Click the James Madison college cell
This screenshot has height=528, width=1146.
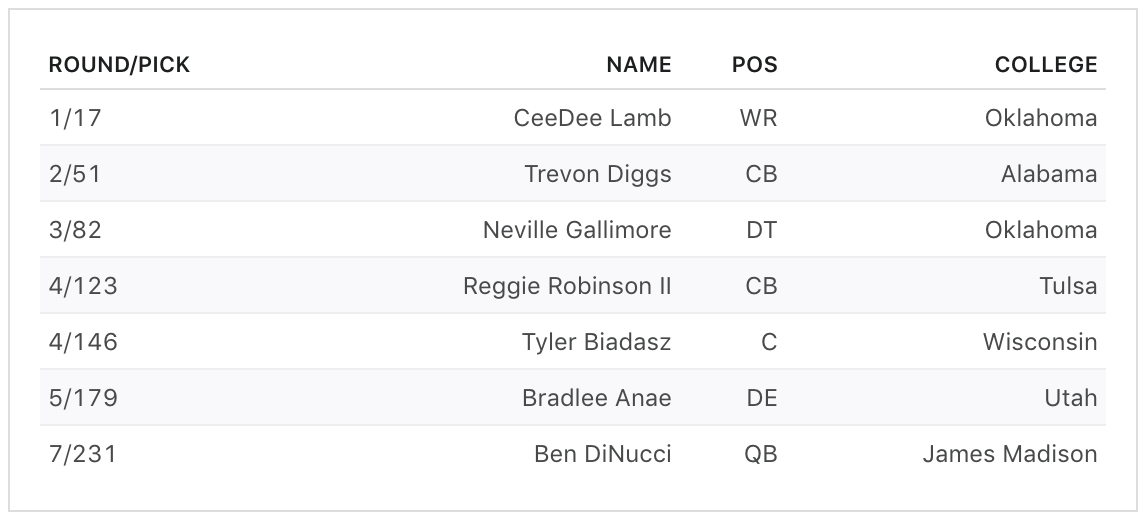tap(1009, 454)
